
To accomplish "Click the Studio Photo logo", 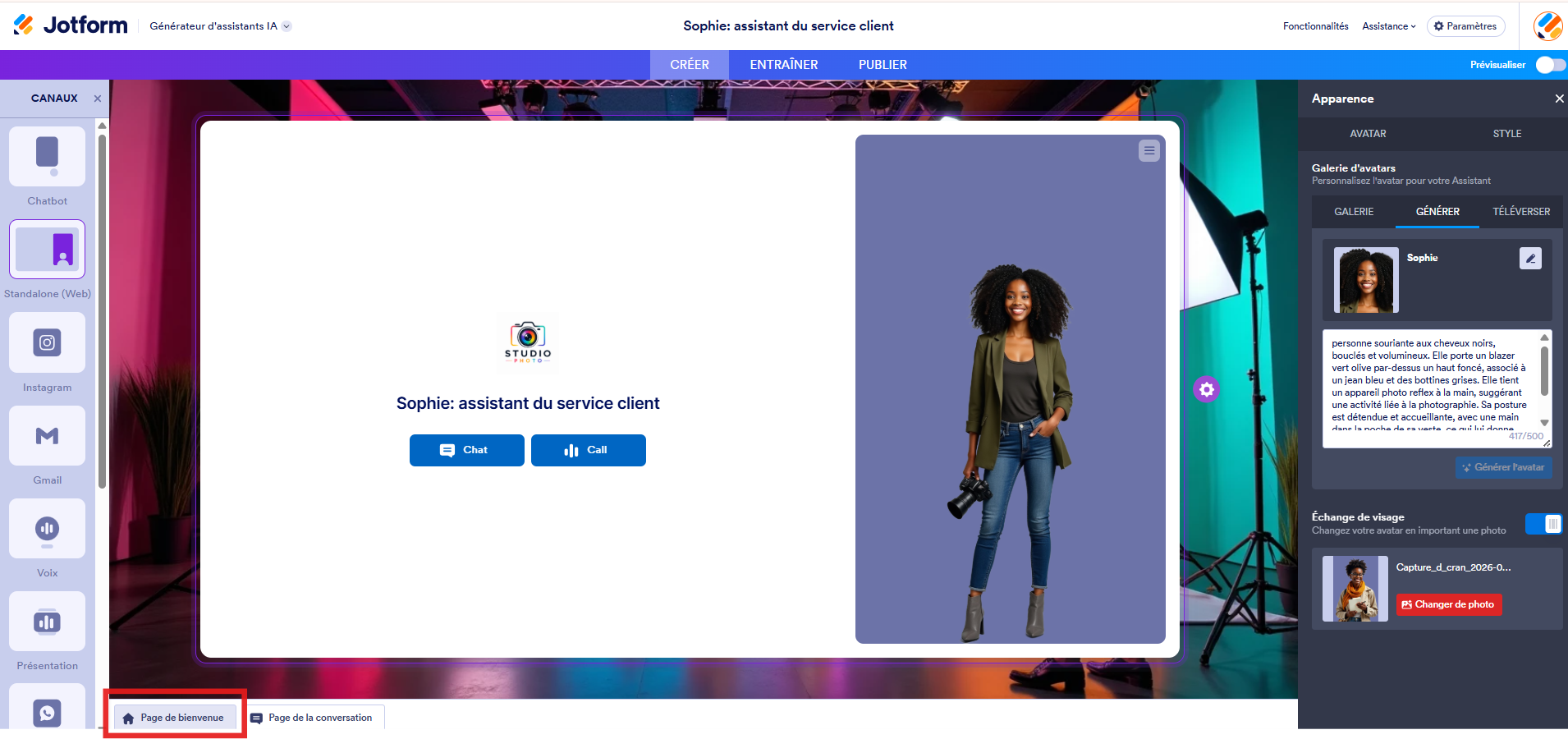I will (x=528, y=342).
